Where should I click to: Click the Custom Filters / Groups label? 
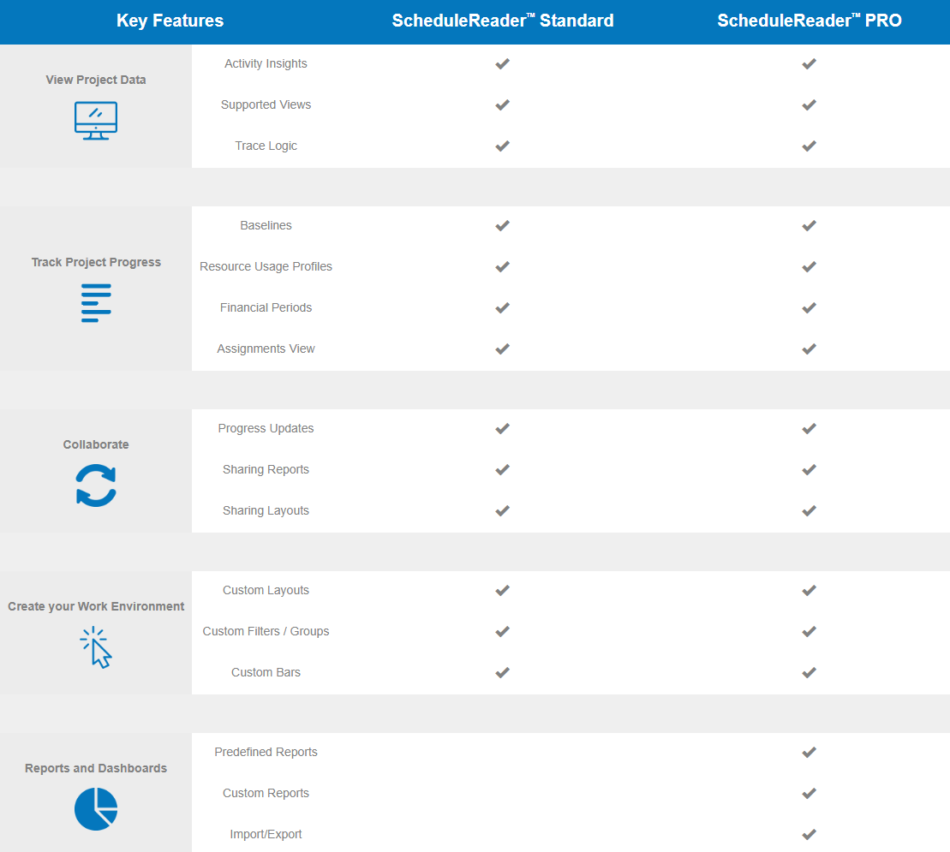[266, 631]
